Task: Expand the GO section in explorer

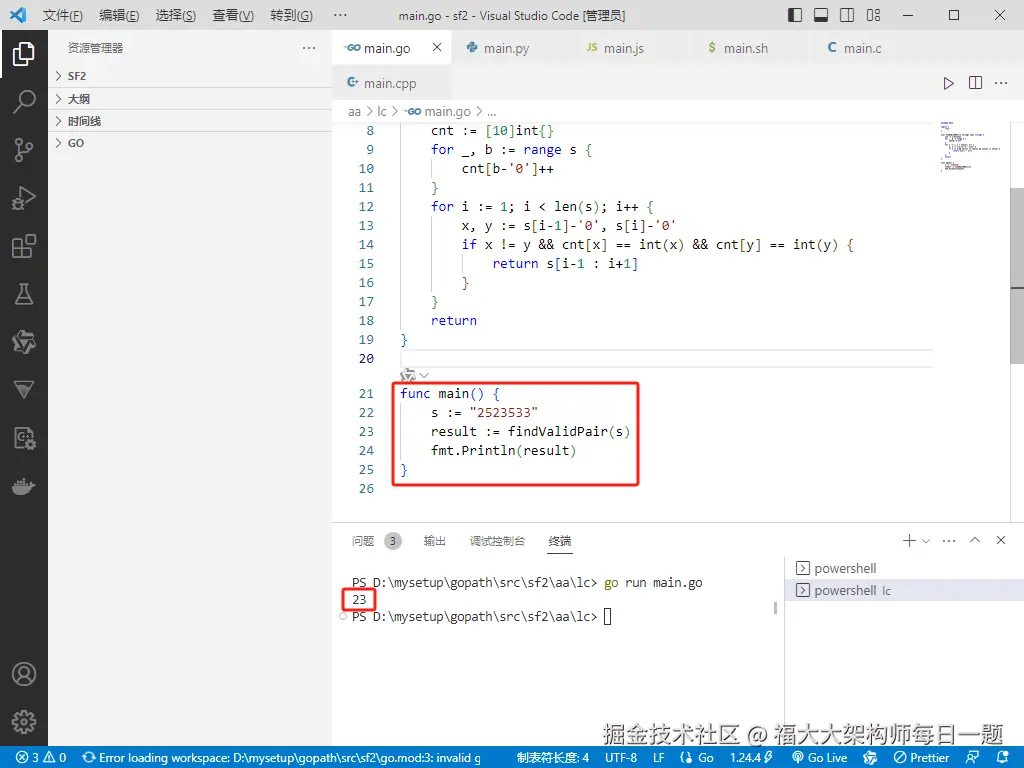Action: click(190, 143)
